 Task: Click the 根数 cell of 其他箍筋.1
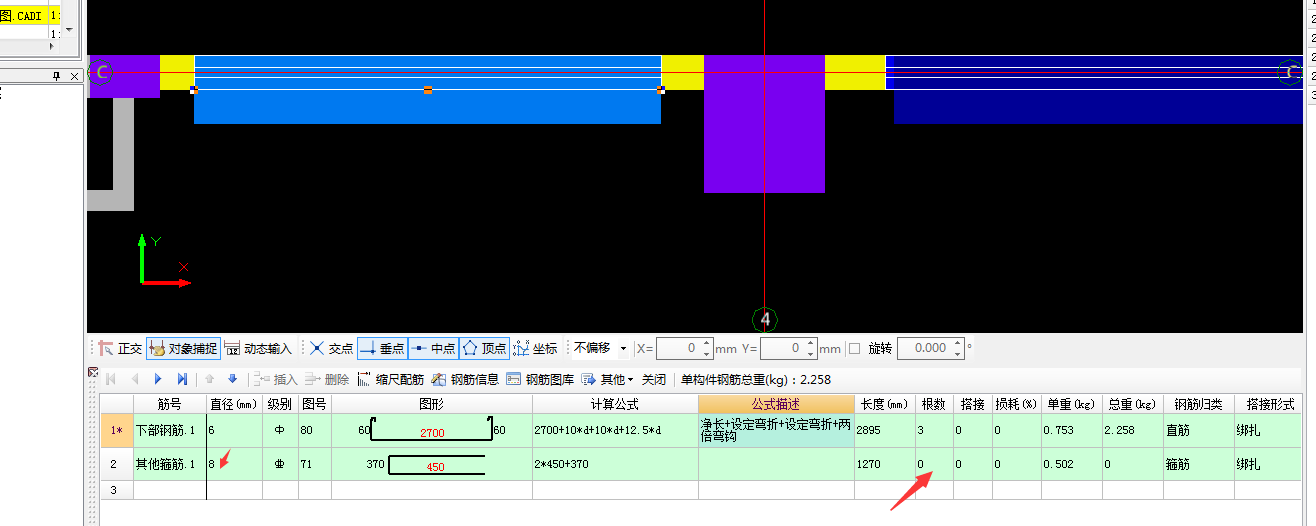934,464
